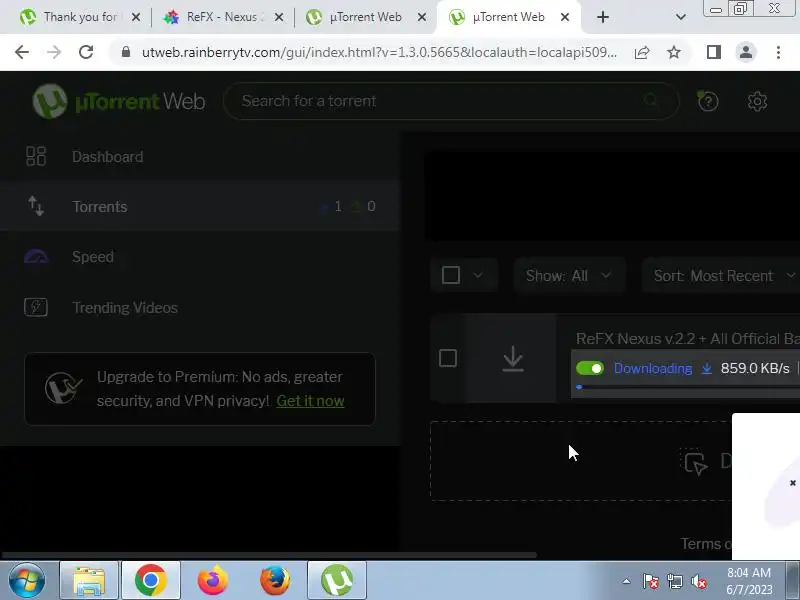Reload the current page
Screen dimensions: 800x600
[86, 52]
